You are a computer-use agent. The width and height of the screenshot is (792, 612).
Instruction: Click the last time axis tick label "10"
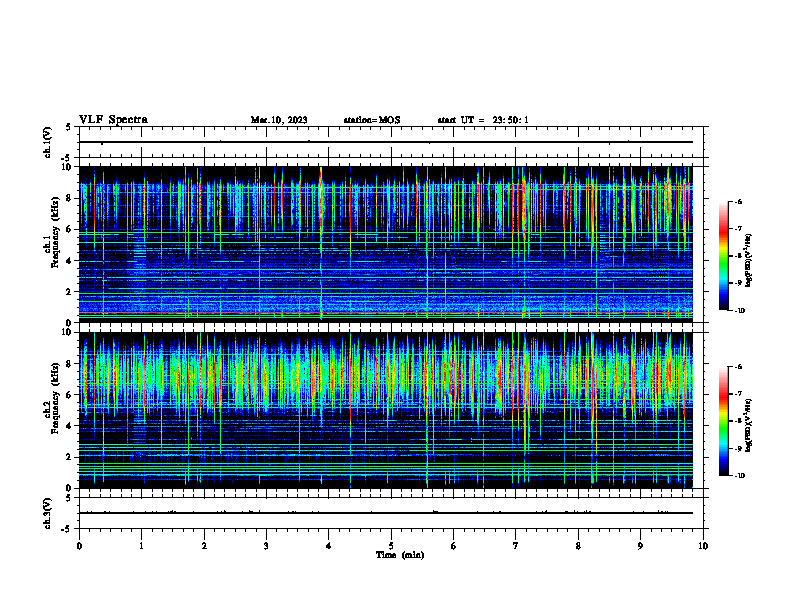[703, 546]
